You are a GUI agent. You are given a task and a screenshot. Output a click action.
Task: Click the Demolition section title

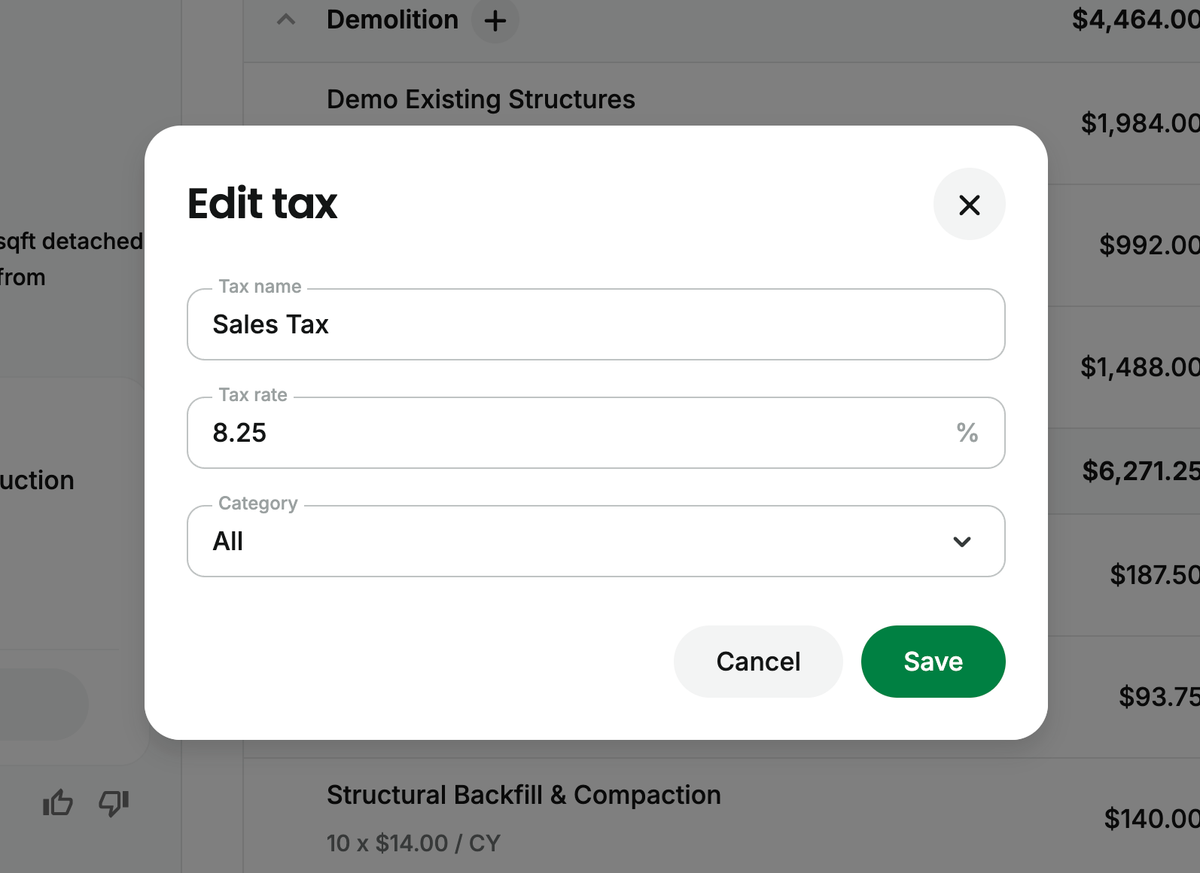pyautogui.click(x=392, y=20)
